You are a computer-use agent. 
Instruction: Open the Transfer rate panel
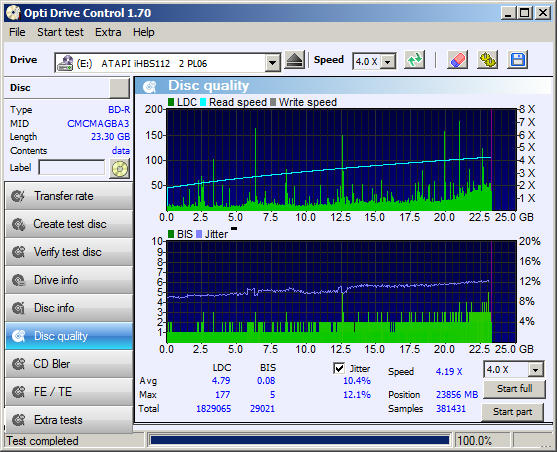click(x=69, y=196)
